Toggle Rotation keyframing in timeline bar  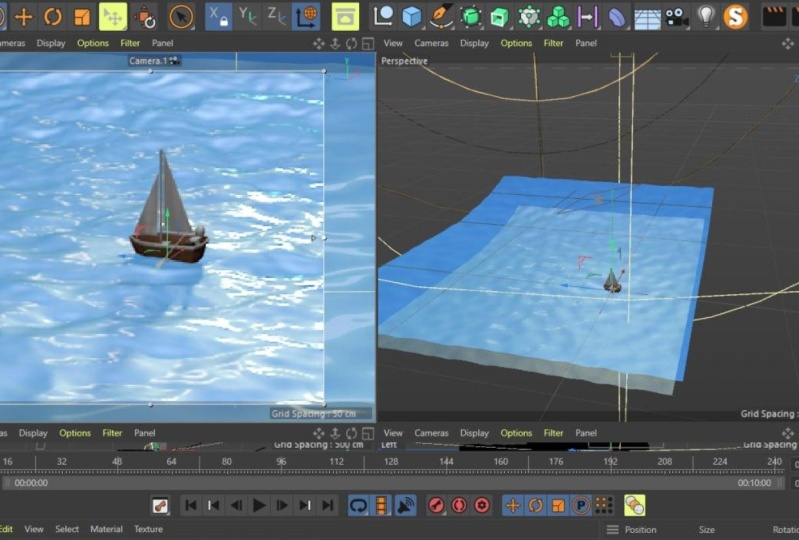[536, 505]
